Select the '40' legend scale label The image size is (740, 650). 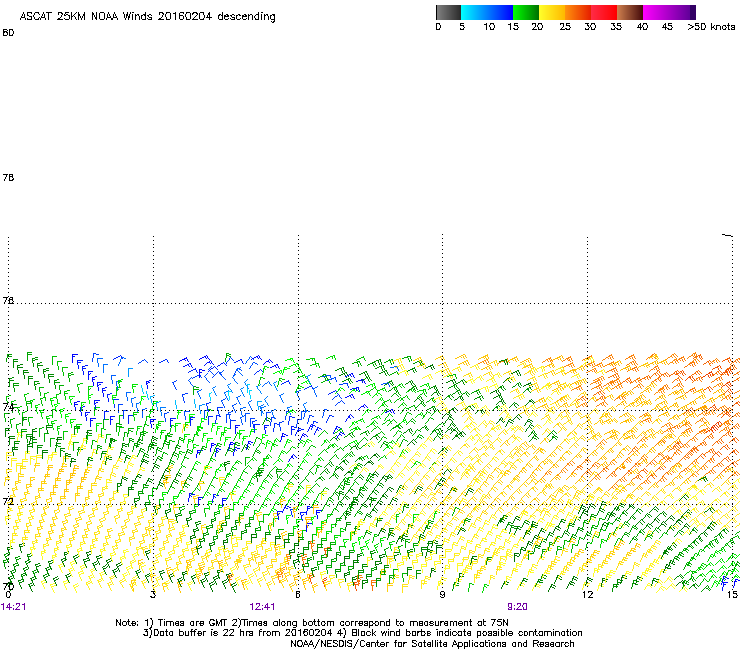click(642, 27)
